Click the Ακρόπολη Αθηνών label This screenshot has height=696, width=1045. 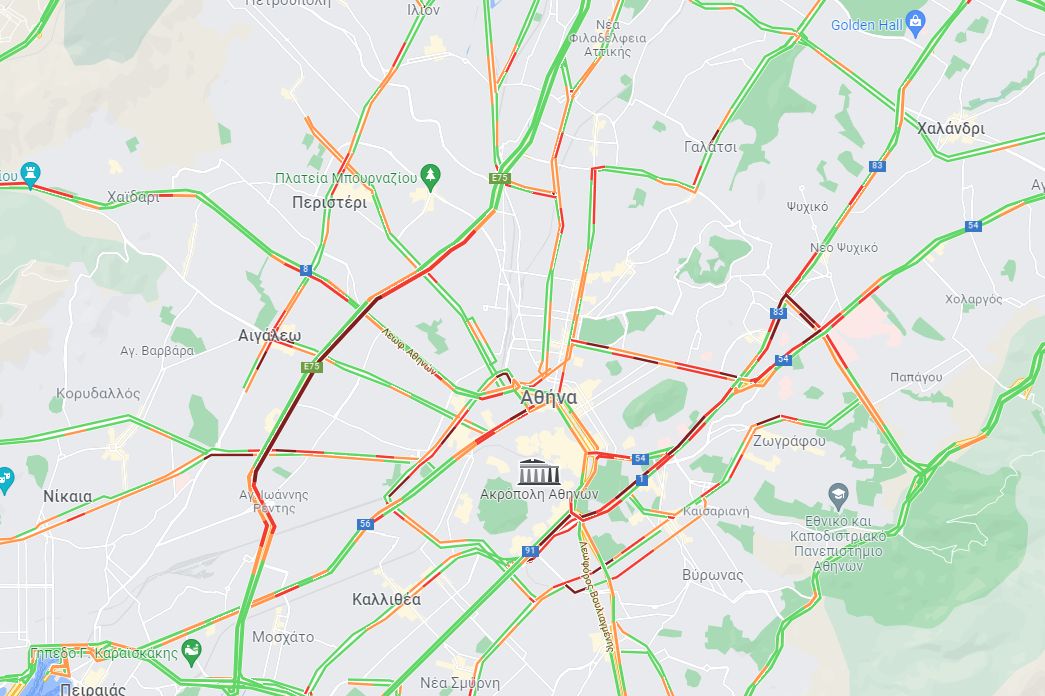[x=539, y=495]
